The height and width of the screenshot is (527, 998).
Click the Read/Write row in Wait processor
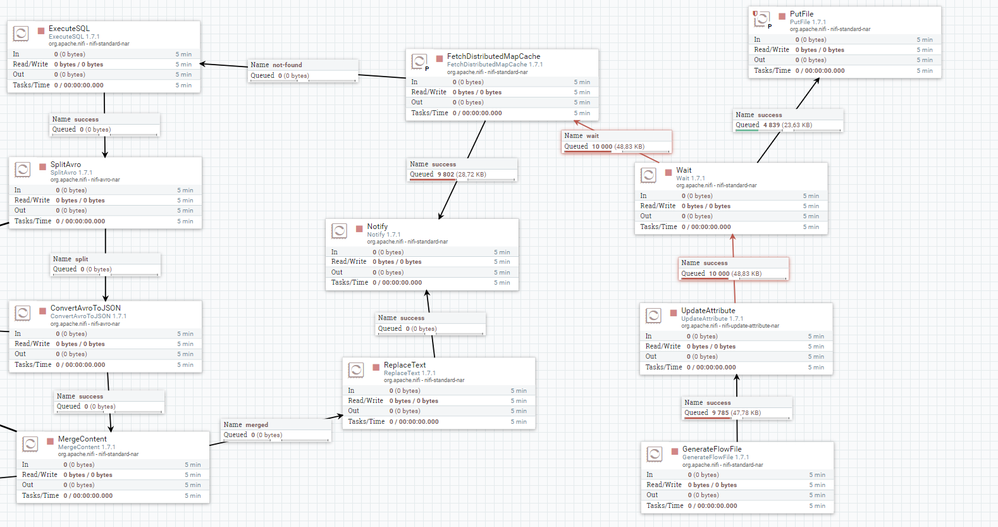click(x=731, y=206)
